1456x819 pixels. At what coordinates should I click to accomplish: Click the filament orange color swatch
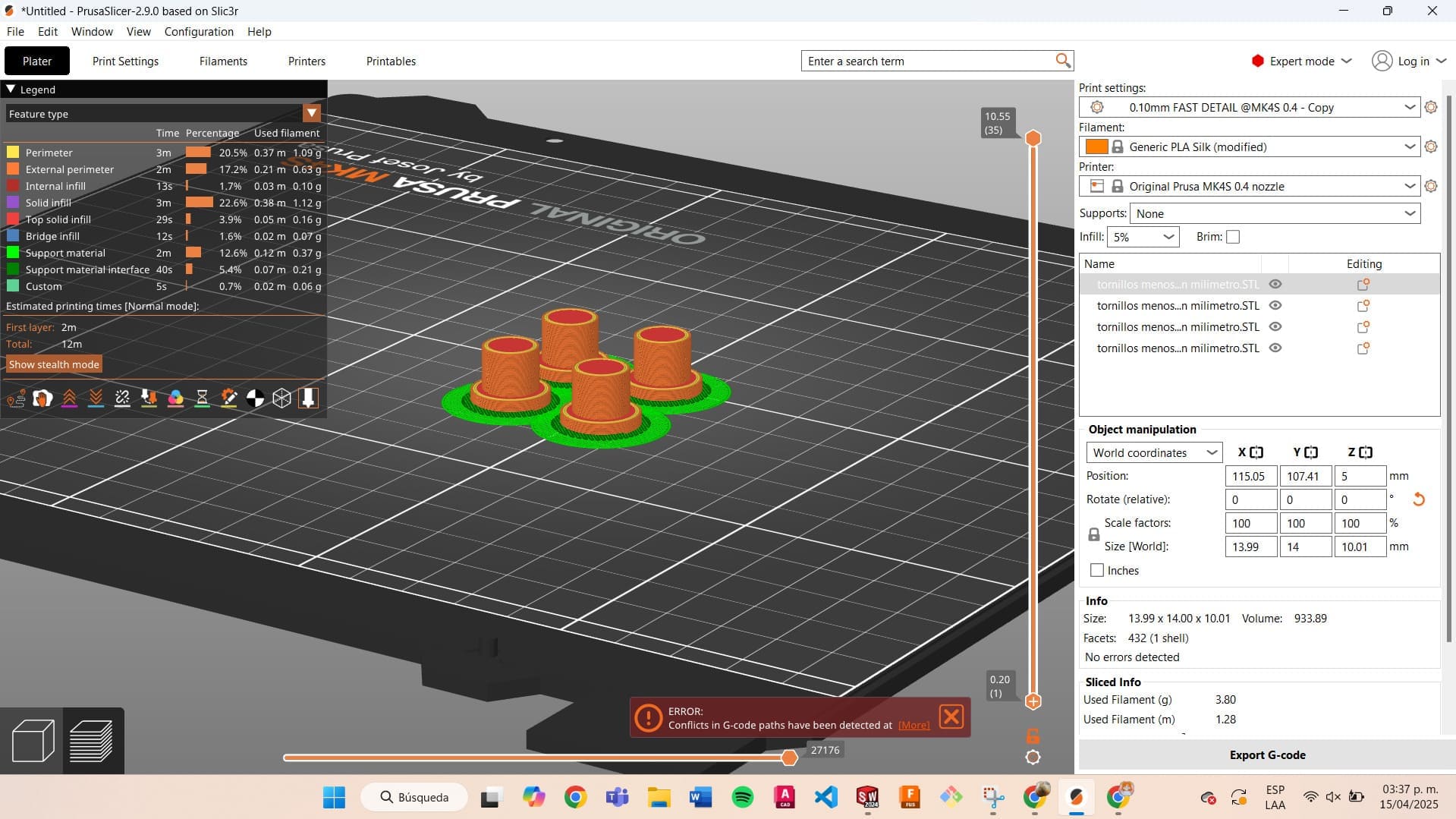pyautogui.click(x=1096, y=146)
